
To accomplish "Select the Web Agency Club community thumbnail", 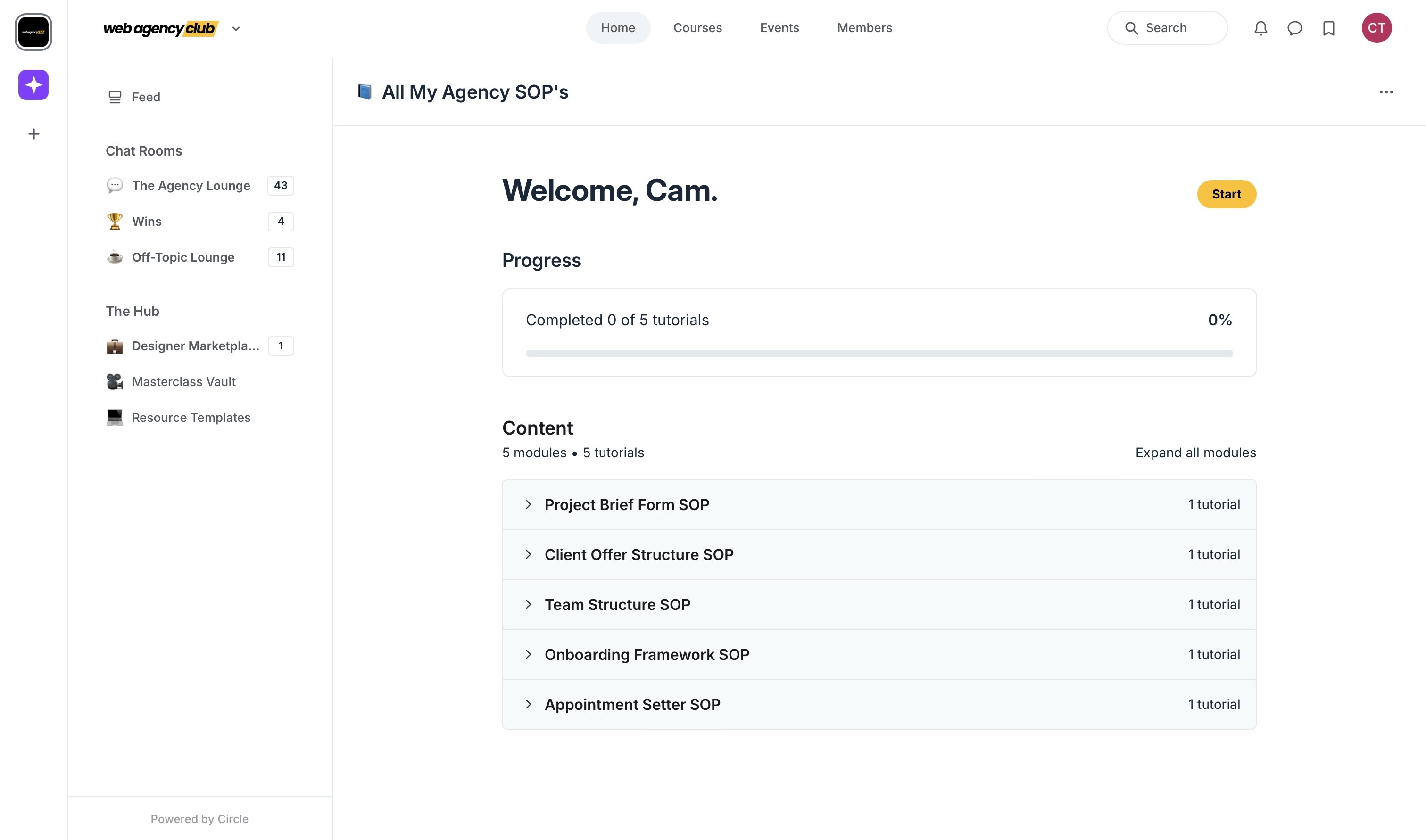I will (x=33, y=32).
